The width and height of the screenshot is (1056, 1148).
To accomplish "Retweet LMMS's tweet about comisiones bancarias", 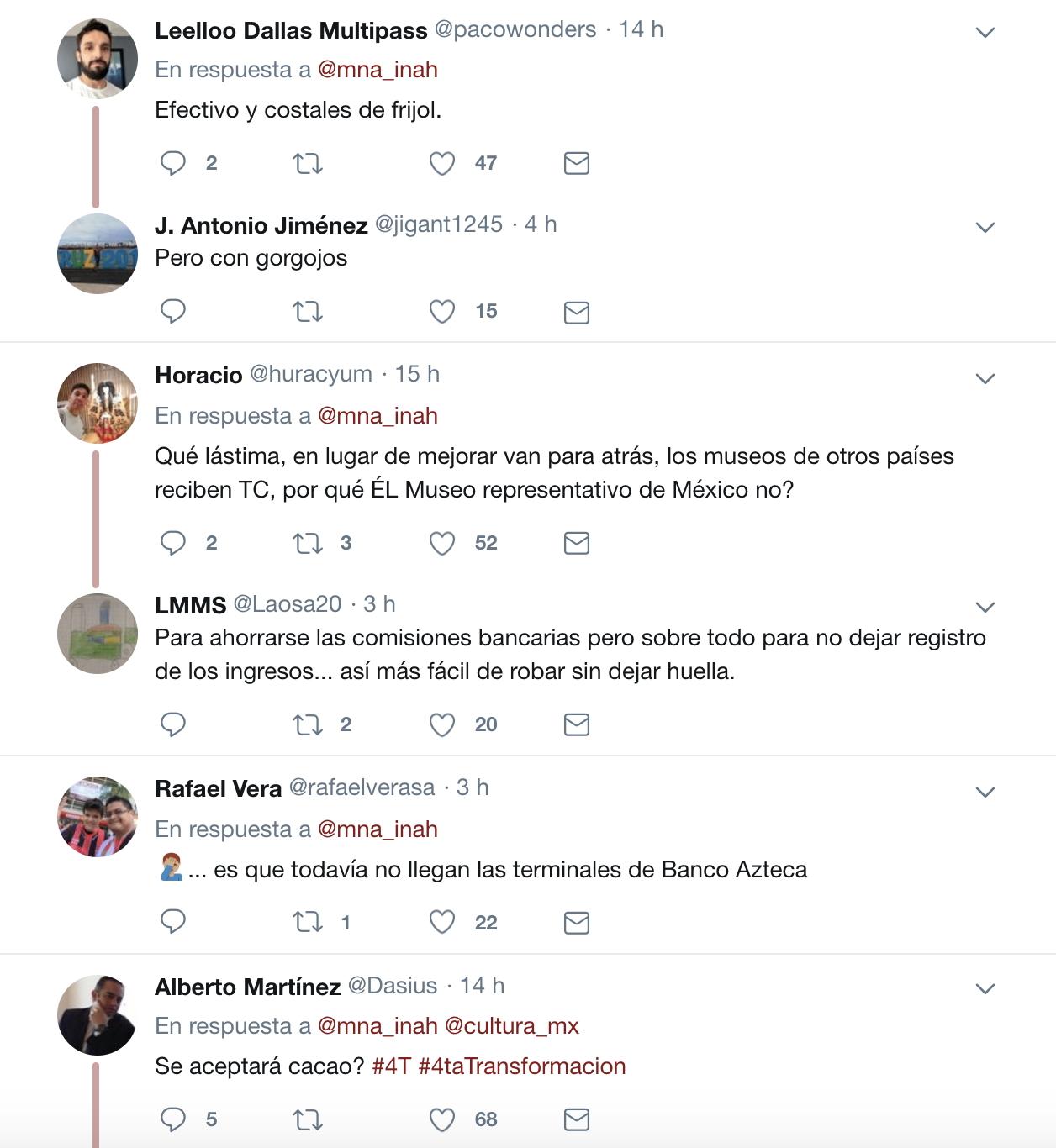I will click(x=308, y=724).
